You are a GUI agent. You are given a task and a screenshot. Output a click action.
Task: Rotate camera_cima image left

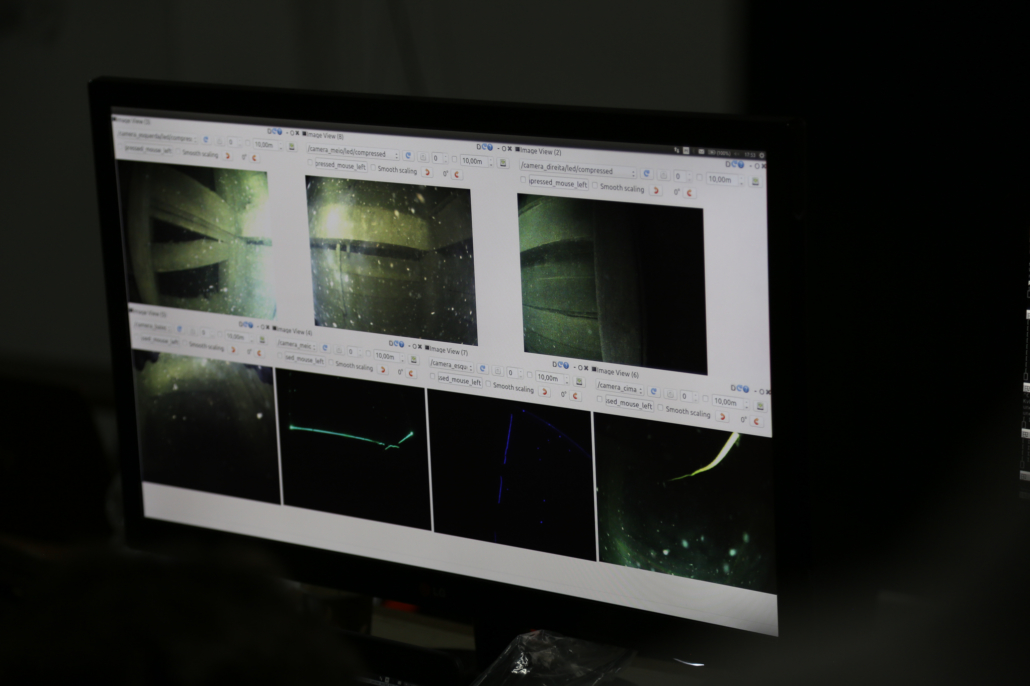click(x=723, y=416)
